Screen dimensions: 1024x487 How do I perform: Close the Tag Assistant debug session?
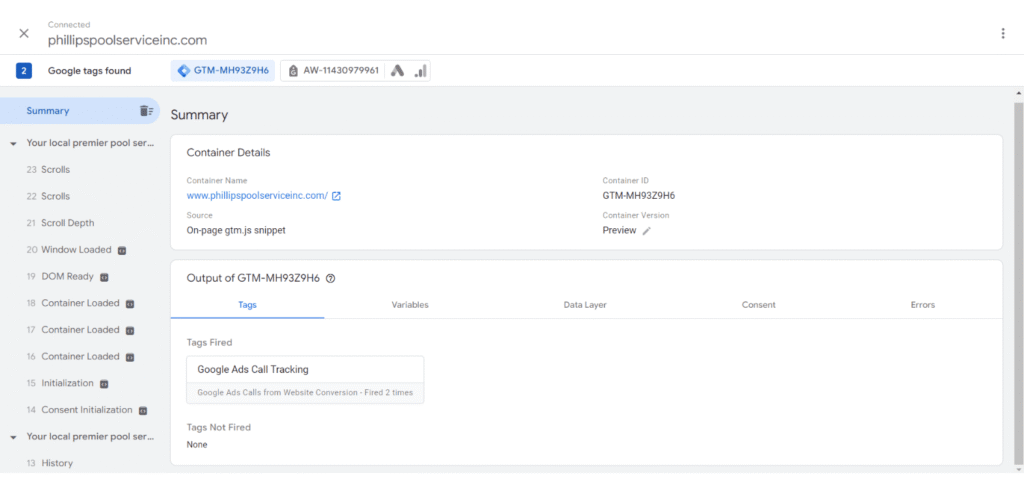pyautogui.click(x=24, y=33)
